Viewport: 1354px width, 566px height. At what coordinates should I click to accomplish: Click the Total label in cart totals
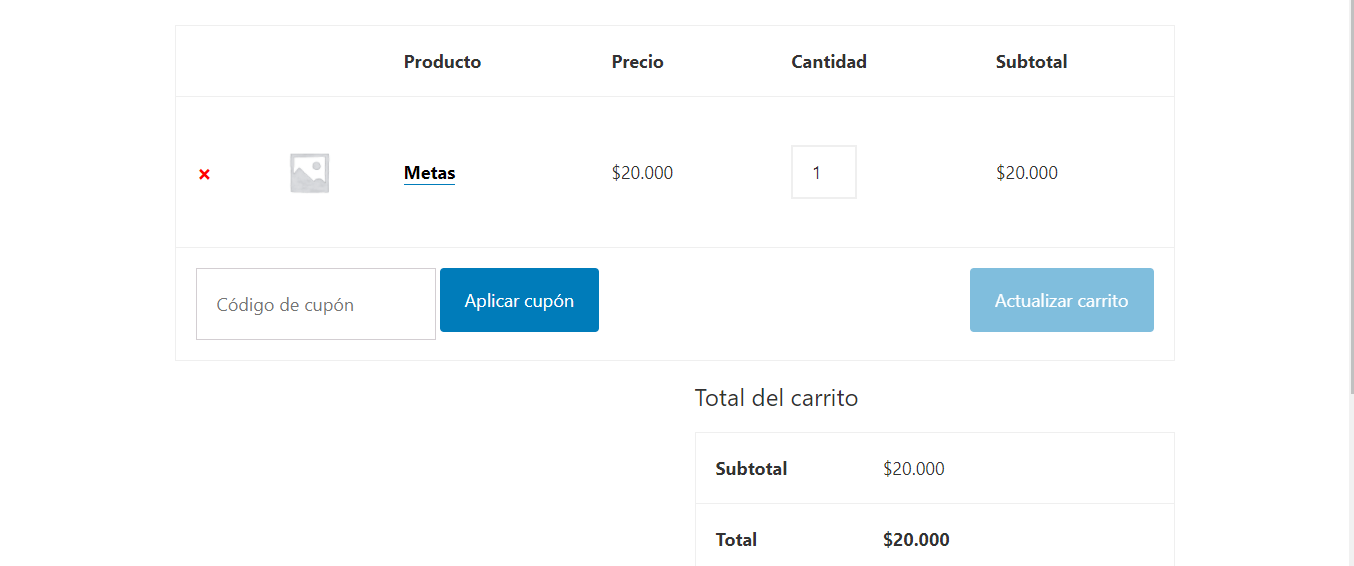pos(736,540)
